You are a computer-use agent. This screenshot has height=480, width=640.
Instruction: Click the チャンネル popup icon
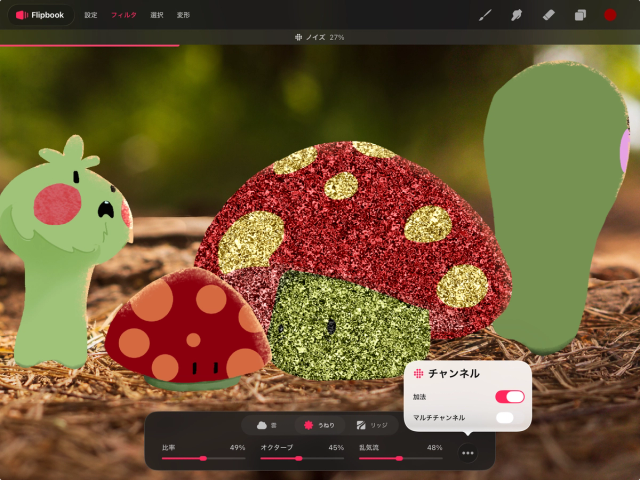pos(418,373)
